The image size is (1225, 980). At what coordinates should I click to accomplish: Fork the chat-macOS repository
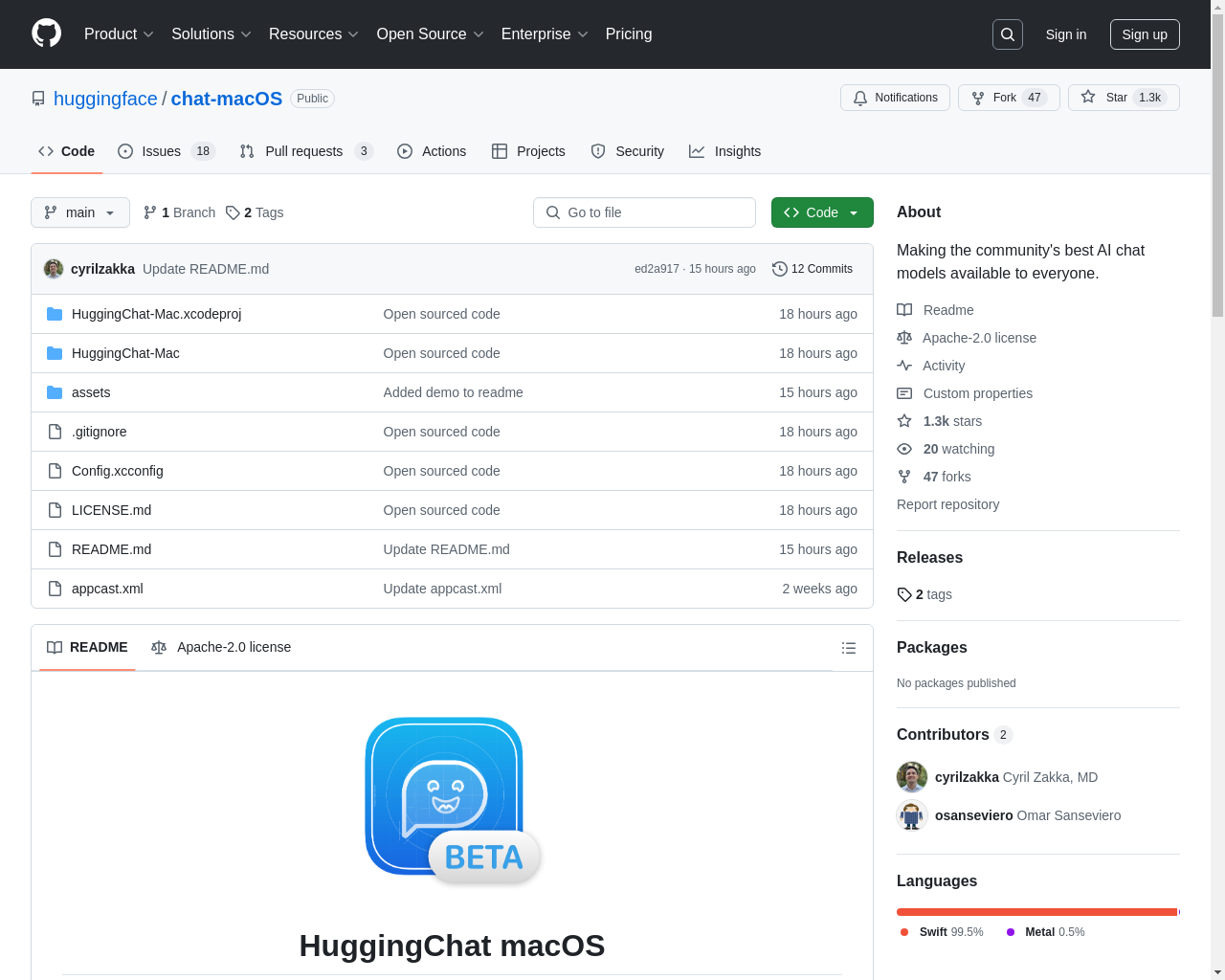tap(1009, 98)
